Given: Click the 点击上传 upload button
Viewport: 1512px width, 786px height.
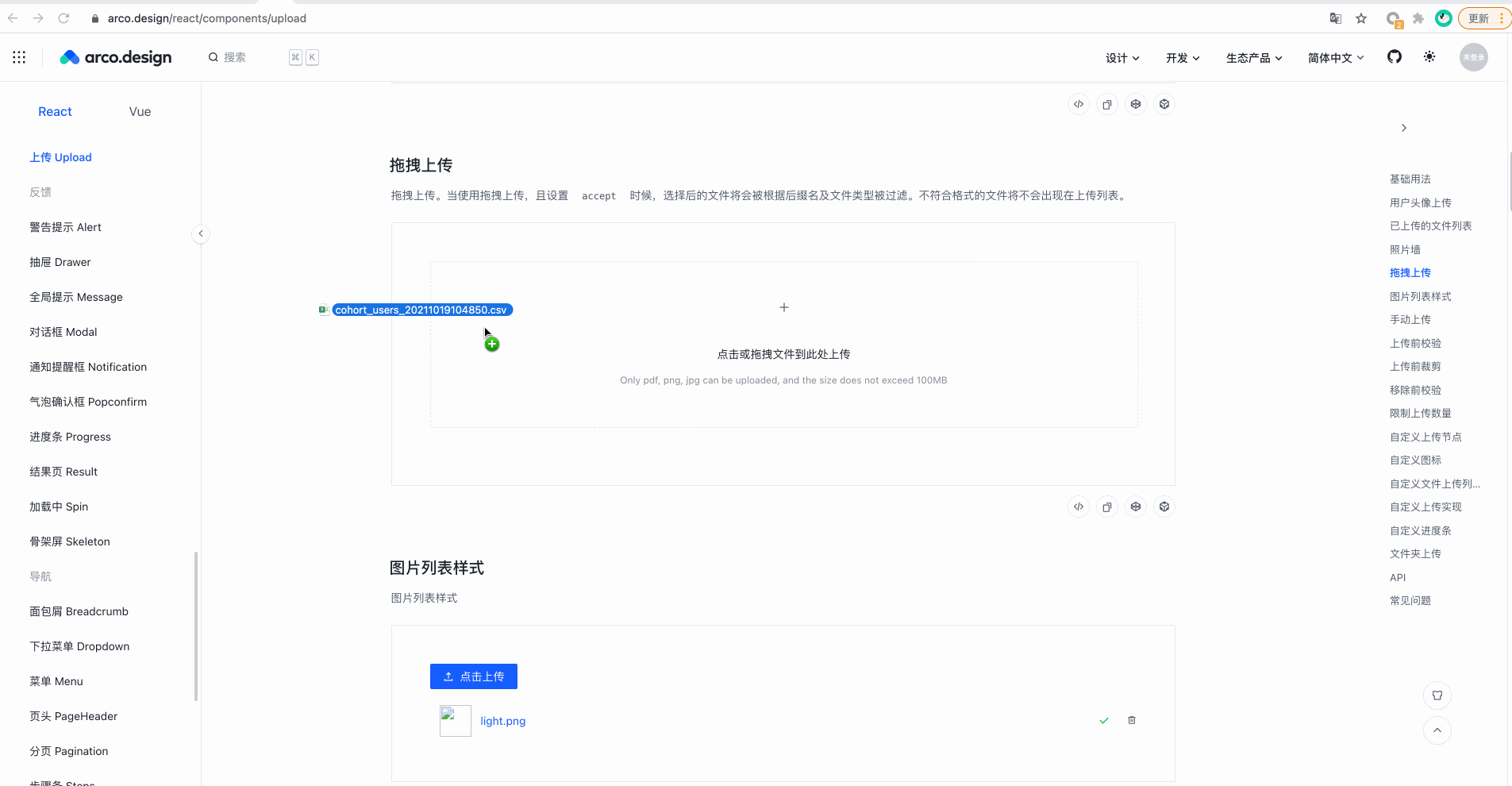Looking at the screenshot, I should [x=473, y=676].
